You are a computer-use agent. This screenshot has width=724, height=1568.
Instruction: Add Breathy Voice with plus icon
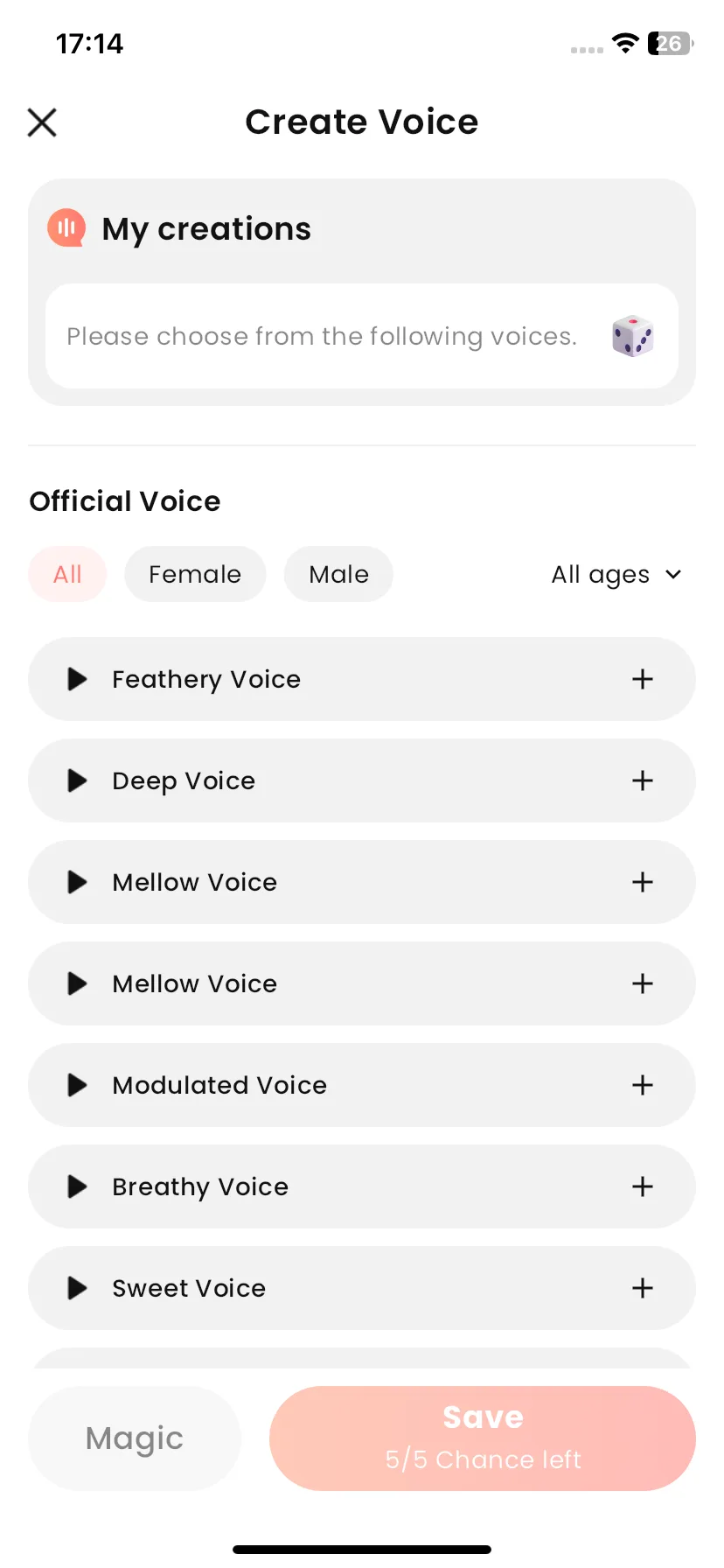(643, 1186)
